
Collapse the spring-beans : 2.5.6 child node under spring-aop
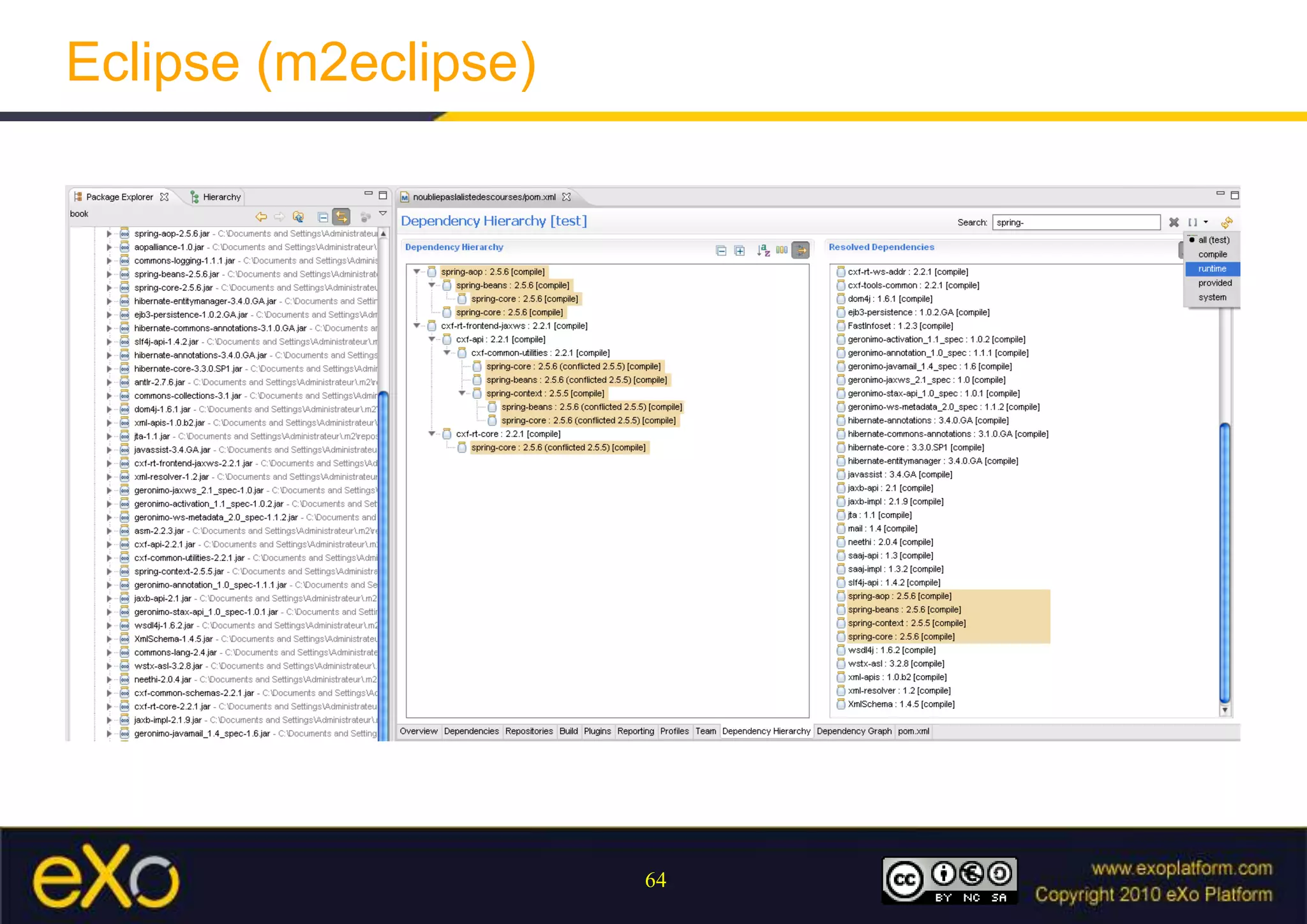click(432, 285)
